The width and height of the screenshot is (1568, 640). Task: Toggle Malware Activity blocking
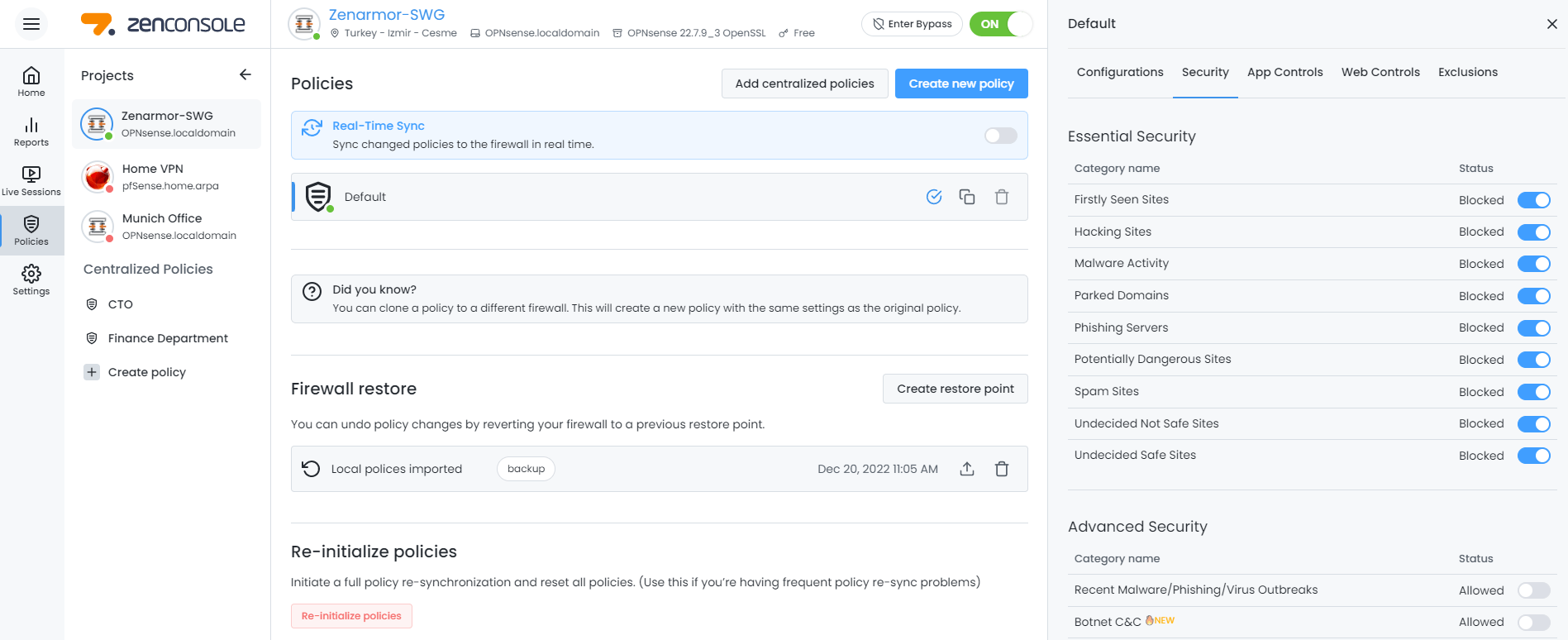click(x=1533, y=264)
